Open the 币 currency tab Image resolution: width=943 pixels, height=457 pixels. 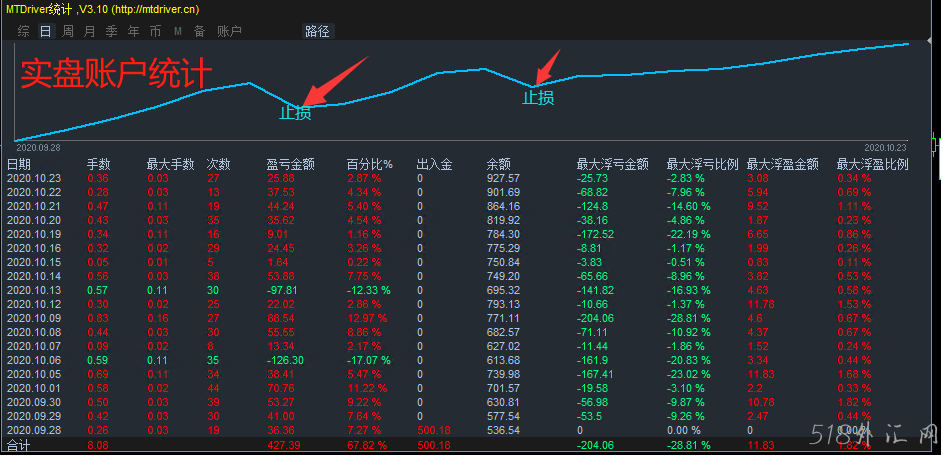tap(155, 31)
